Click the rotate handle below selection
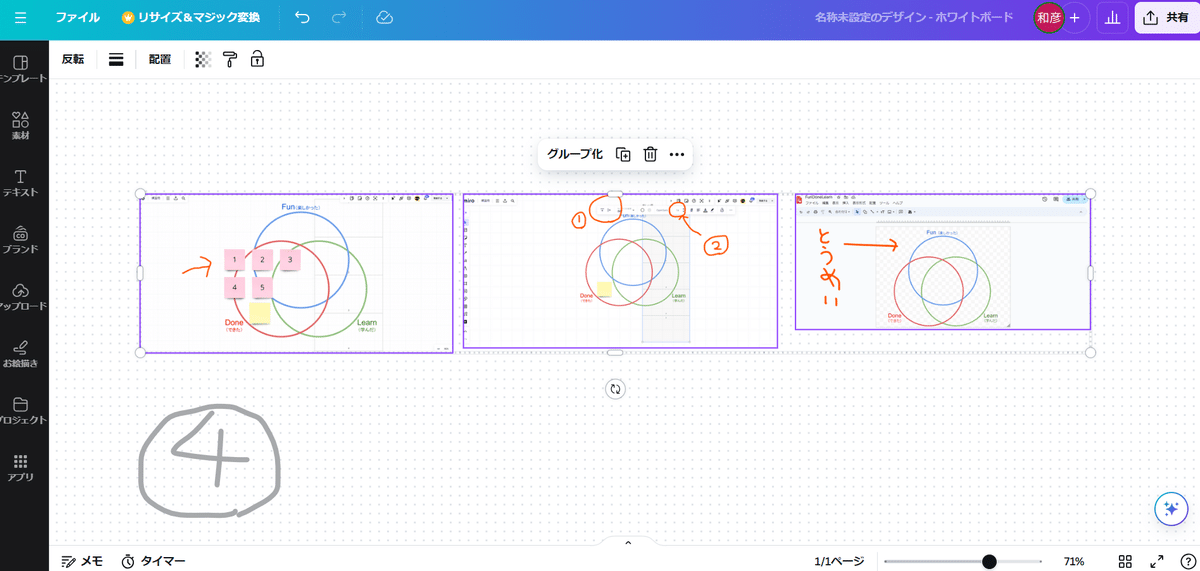The height and width of the screenshot is (571, 1200). pyautogui.click(x=615, y=389)
